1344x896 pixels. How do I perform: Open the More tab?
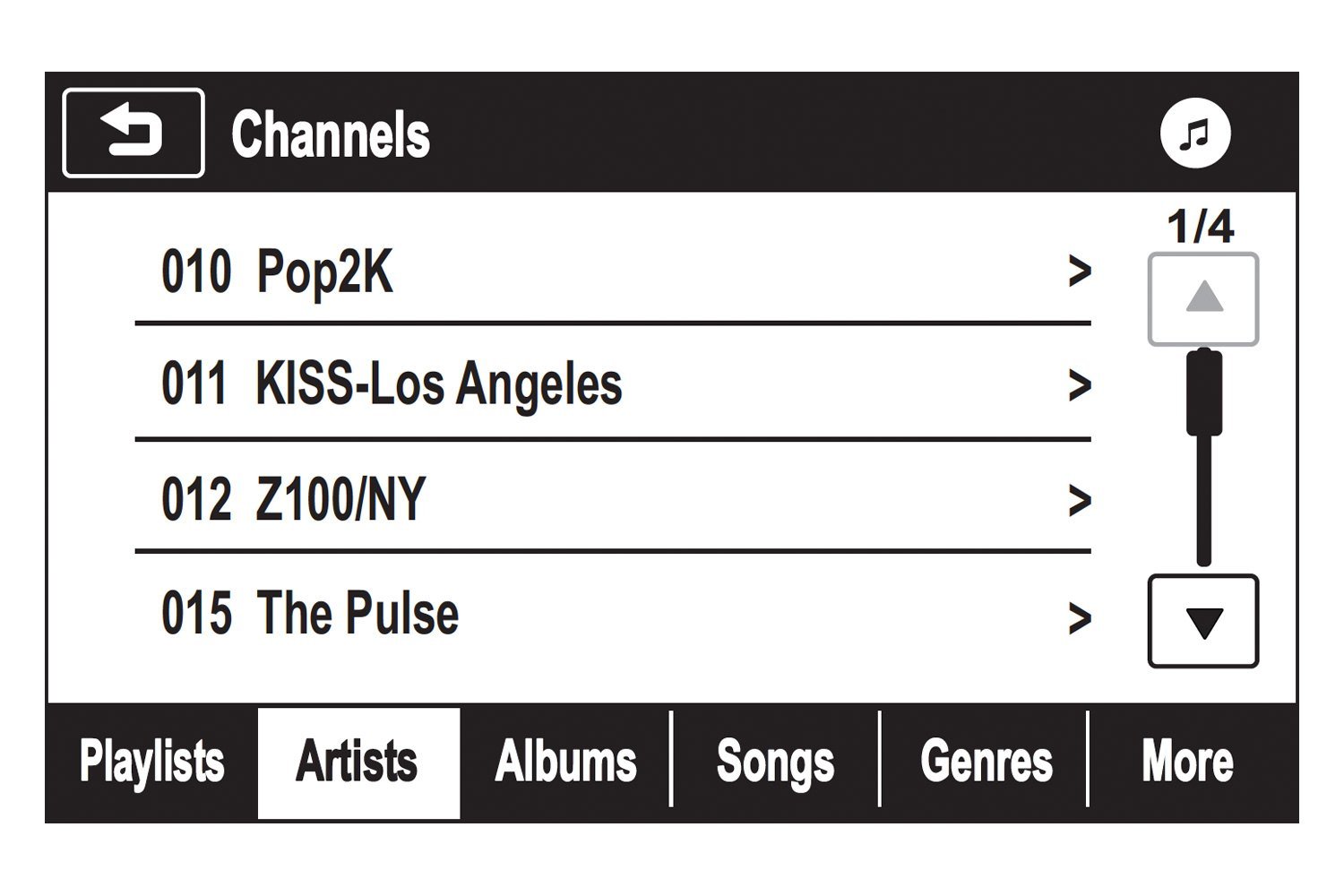click(x=1187, y=762)
